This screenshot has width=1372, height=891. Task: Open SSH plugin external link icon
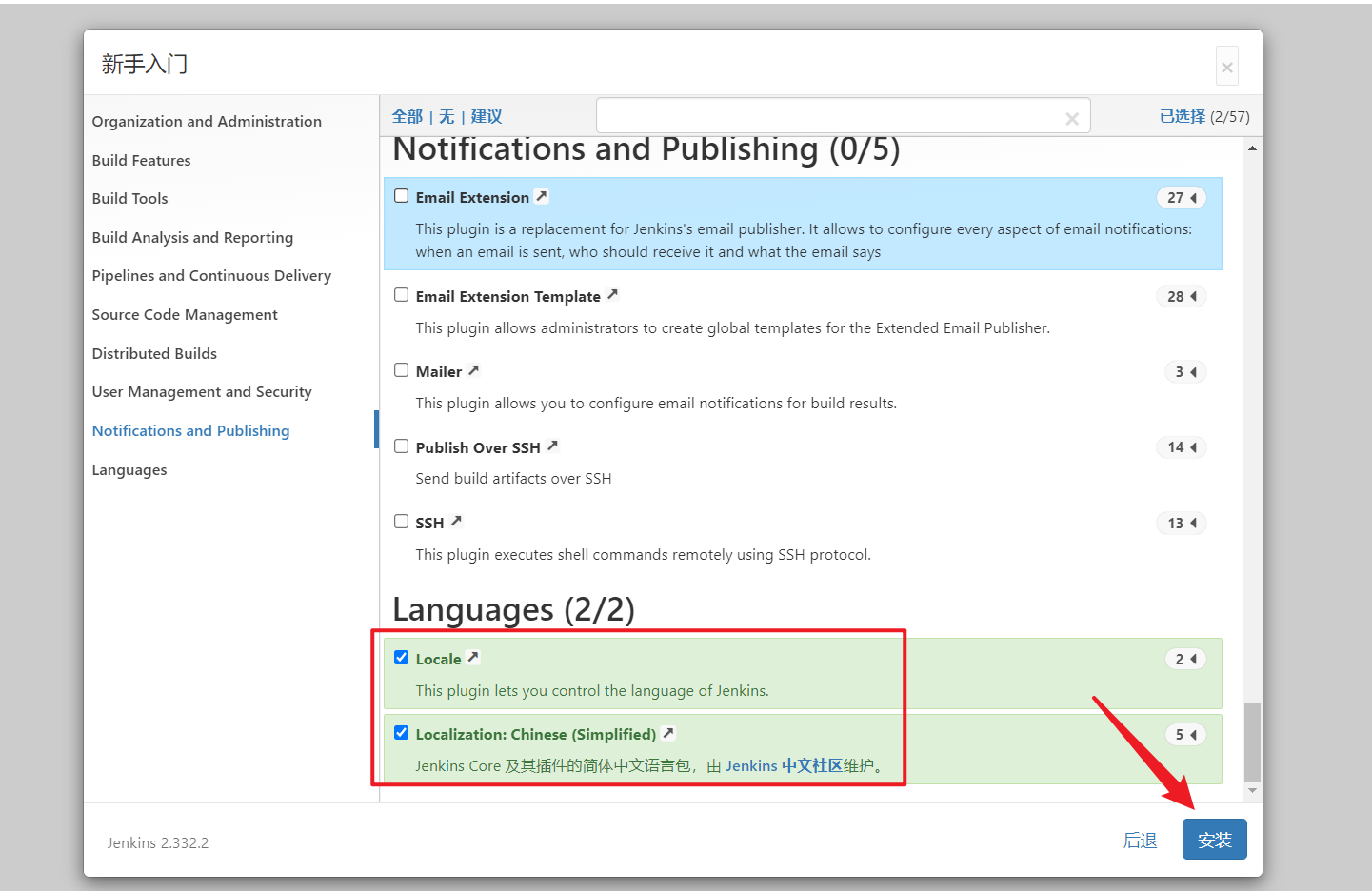click(456, 521)
